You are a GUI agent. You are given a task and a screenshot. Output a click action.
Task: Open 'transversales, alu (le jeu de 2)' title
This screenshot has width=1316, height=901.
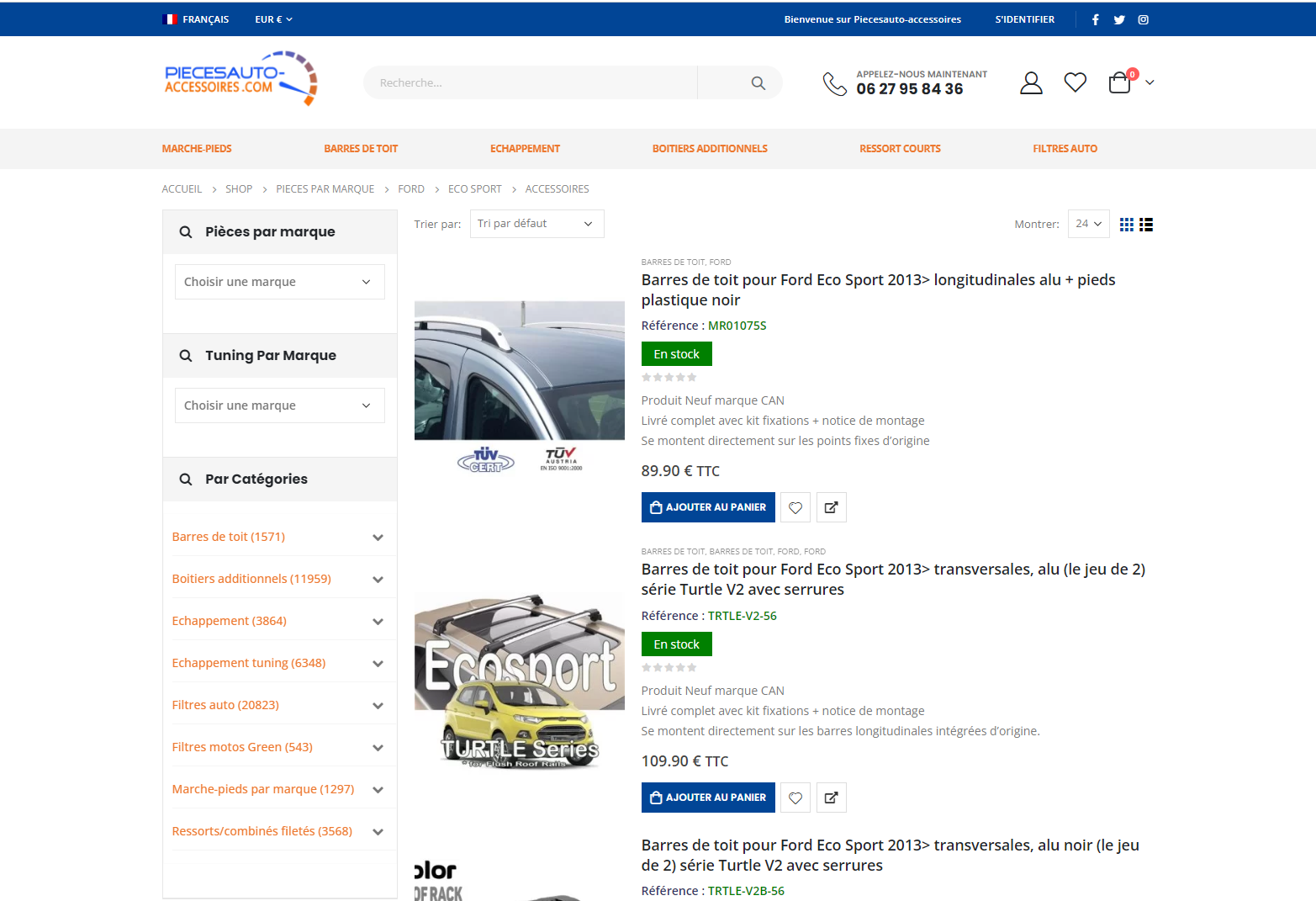893,580
